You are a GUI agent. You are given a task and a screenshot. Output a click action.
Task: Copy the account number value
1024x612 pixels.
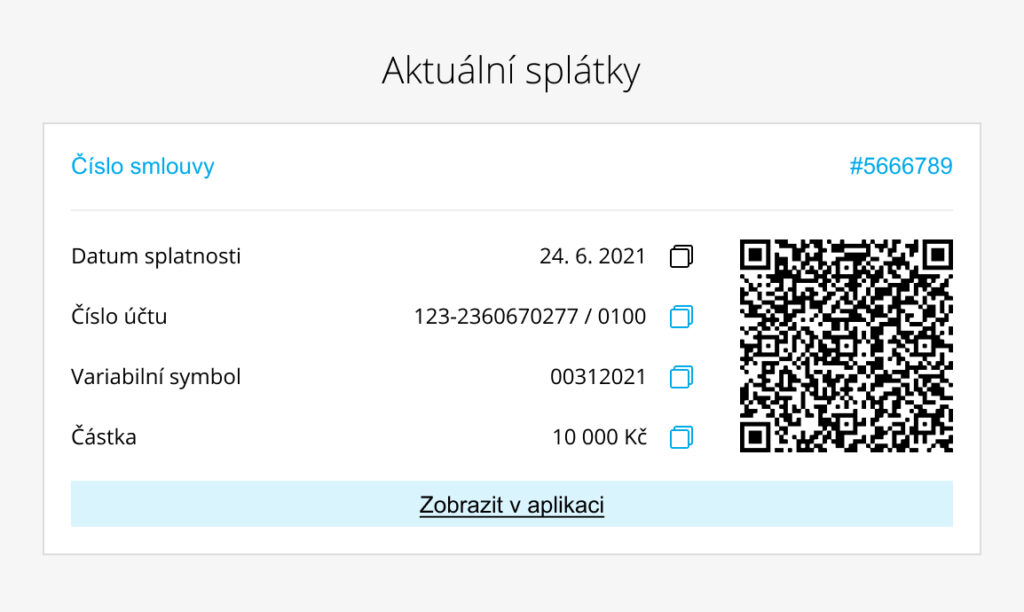pos(681,317)
